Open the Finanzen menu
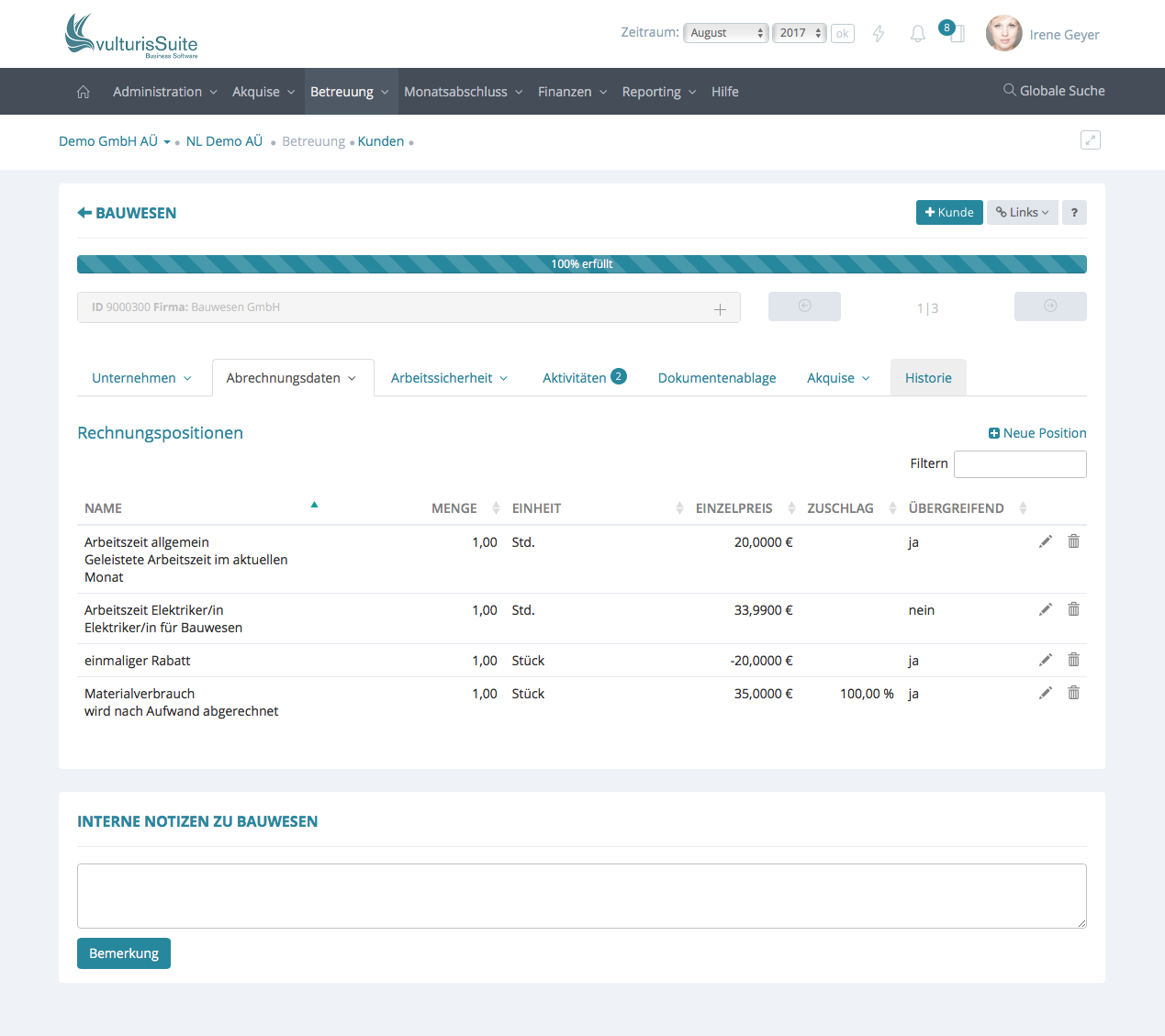 pos(572,92)
